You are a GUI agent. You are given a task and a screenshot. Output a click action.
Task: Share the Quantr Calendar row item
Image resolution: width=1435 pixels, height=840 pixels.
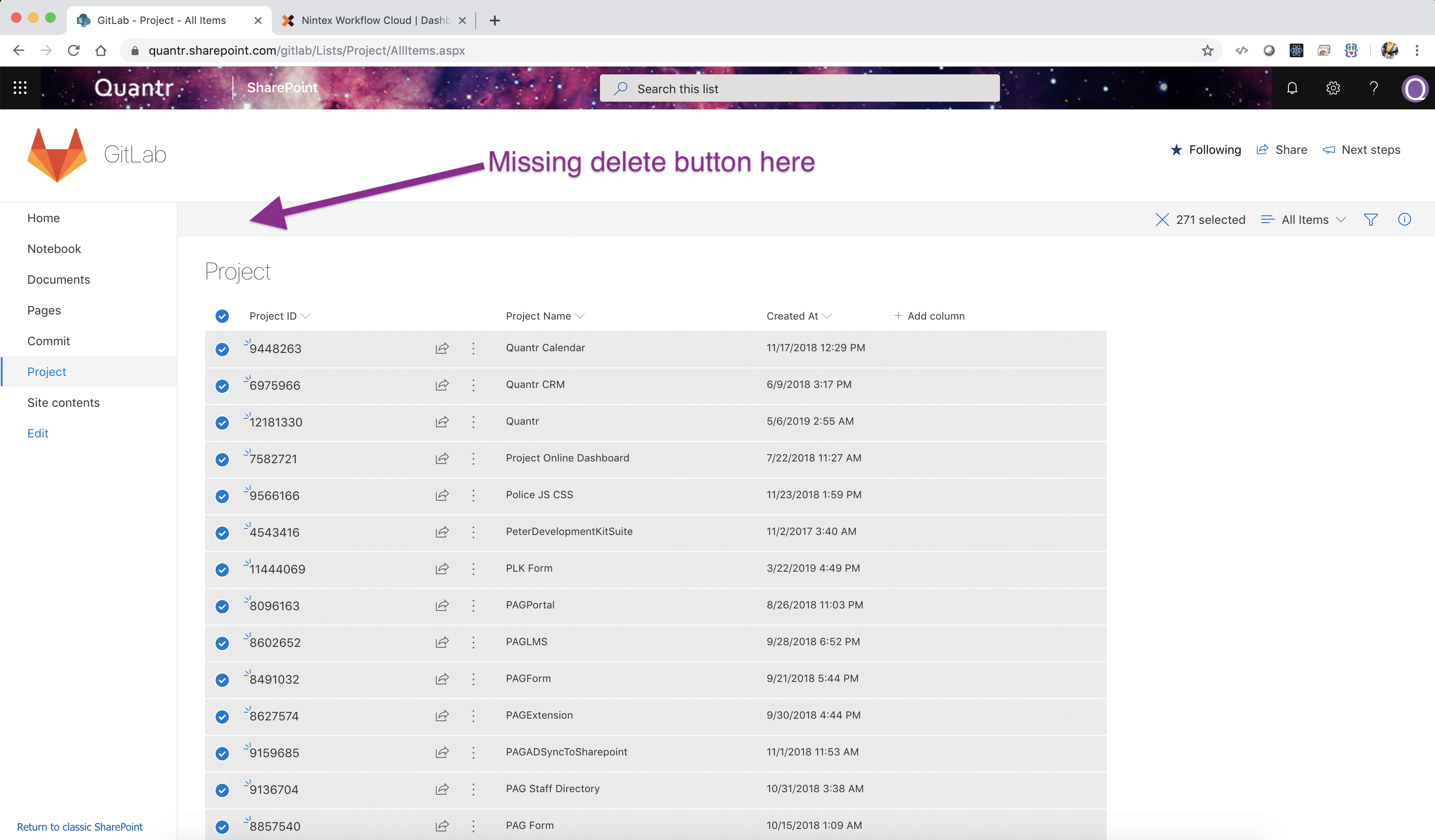[442, 349]
